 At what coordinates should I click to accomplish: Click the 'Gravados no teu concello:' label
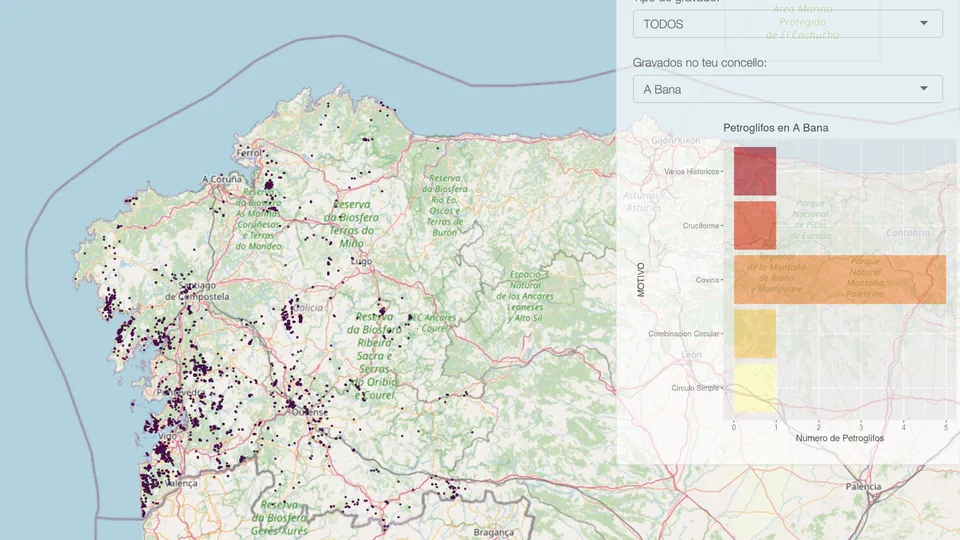click(699, 63)
